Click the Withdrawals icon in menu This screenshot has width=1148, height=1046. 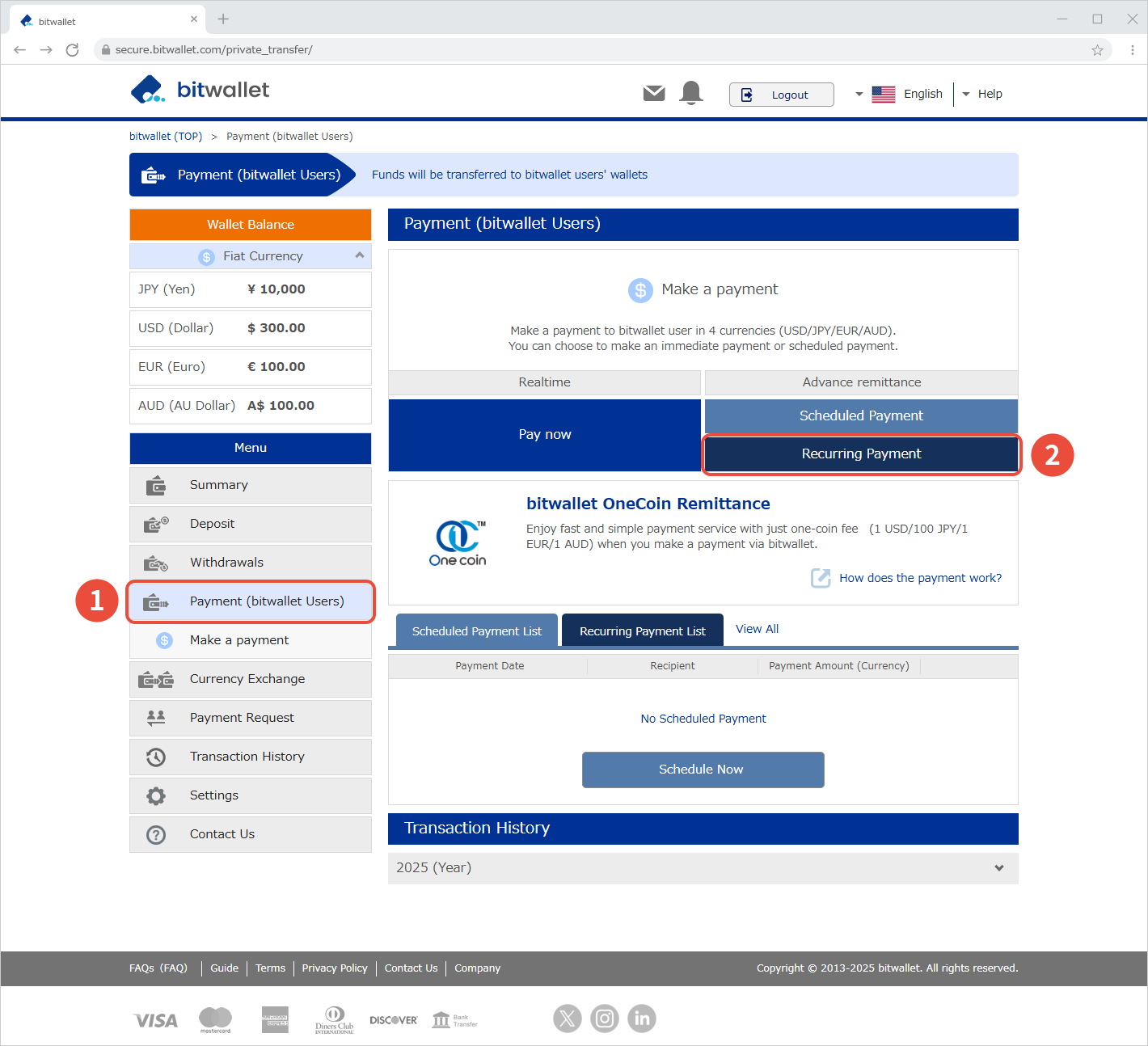click(x=156, y=563)
